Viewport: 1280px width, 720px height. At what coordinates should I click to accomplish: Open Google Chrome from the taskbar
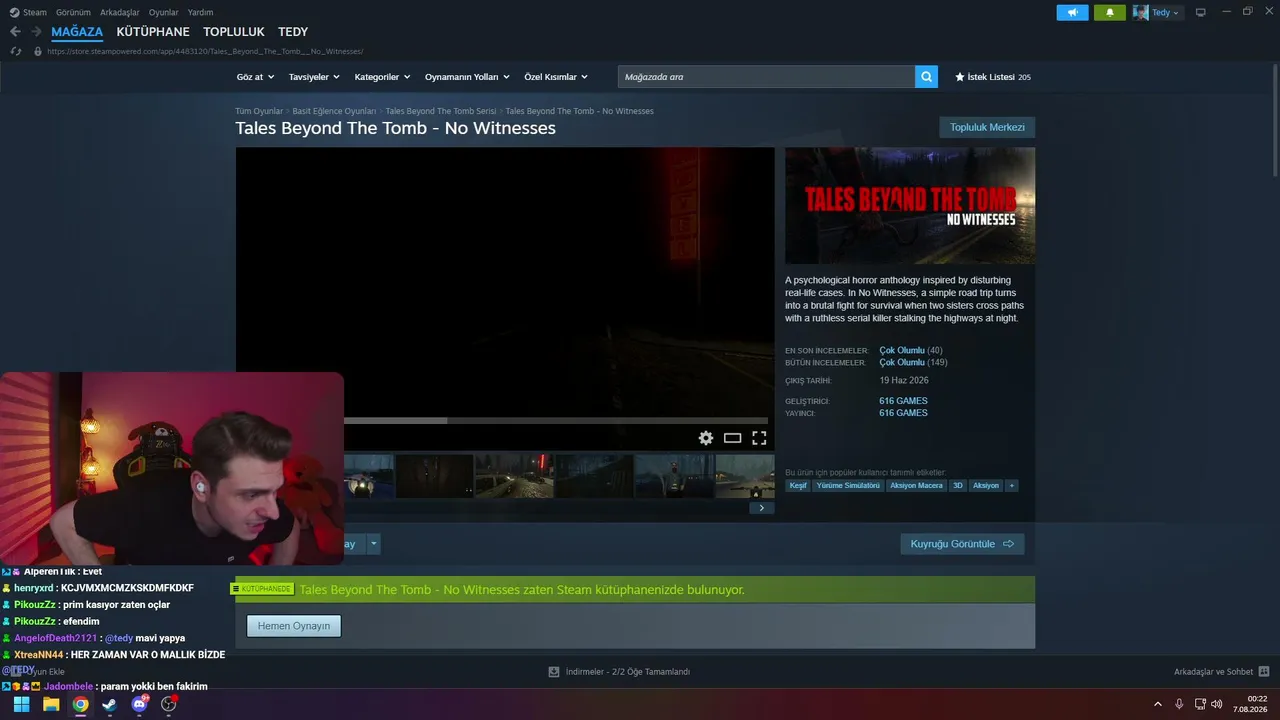click(x=80, y=704)
